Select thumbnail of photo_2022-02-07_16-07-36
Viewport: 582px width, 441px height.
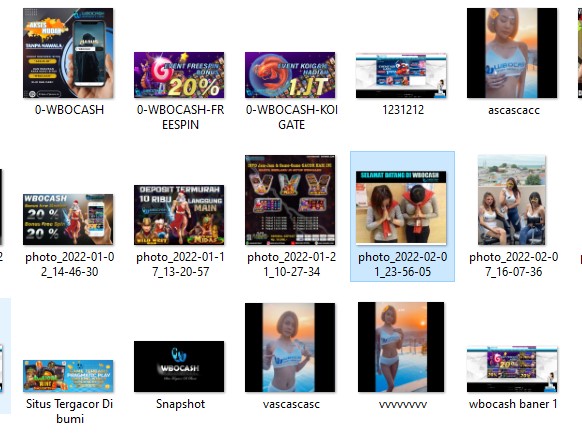512,200
